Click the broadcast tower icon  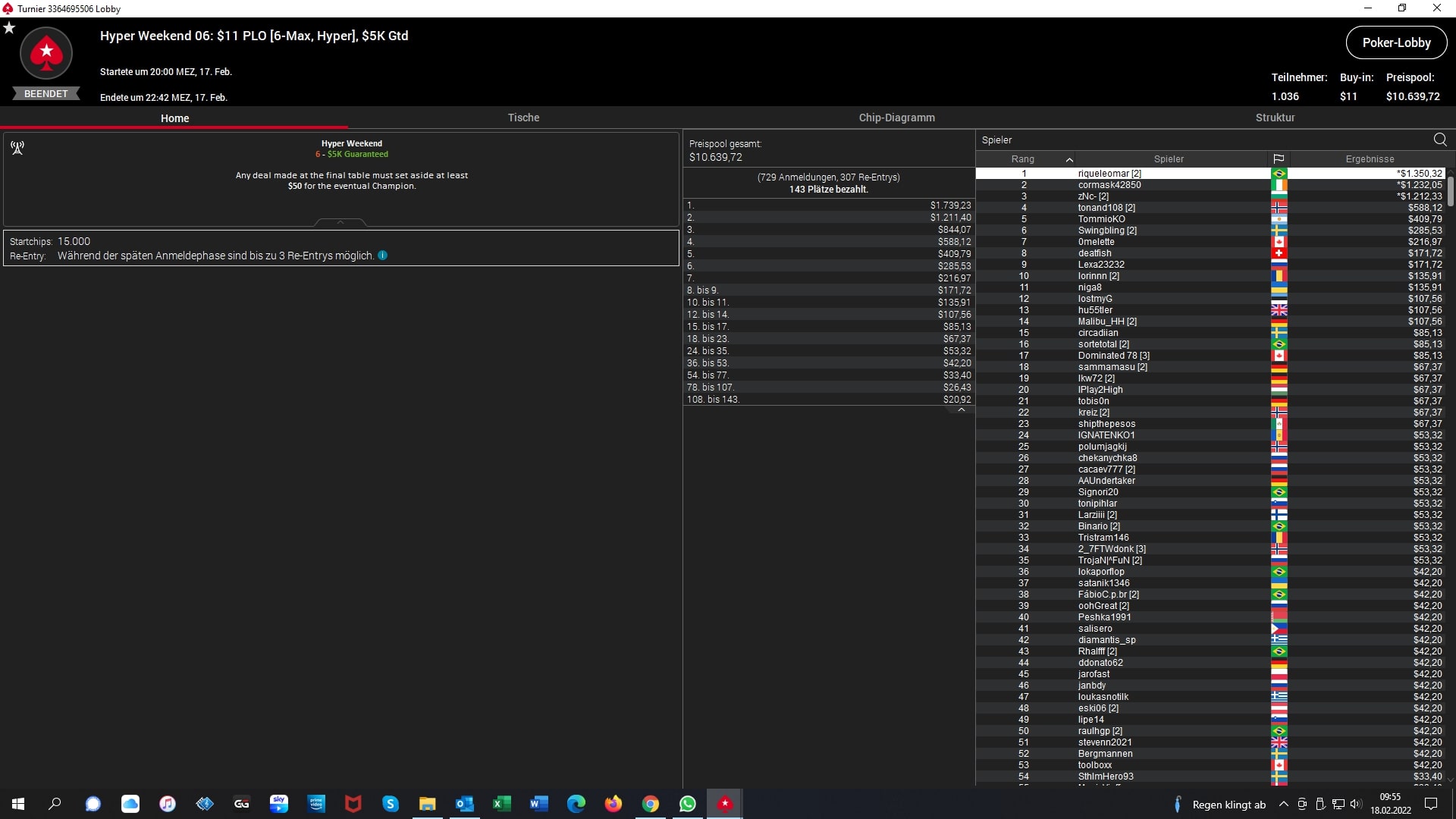[x=17, y=148]
